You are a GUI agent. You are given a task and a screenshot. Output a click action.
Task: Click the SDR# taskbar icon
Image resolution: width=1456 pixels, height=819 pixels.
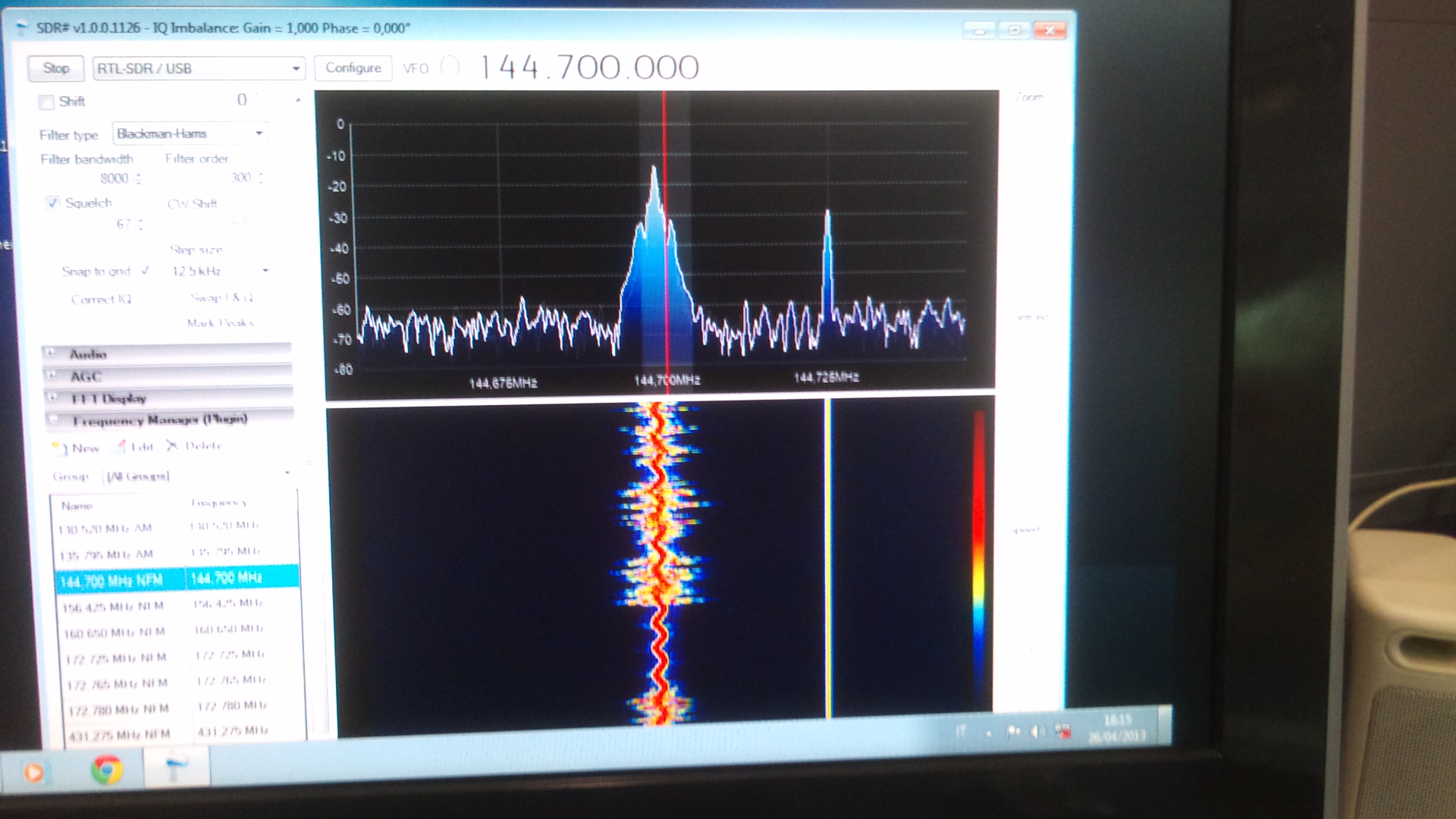(176, 767)
